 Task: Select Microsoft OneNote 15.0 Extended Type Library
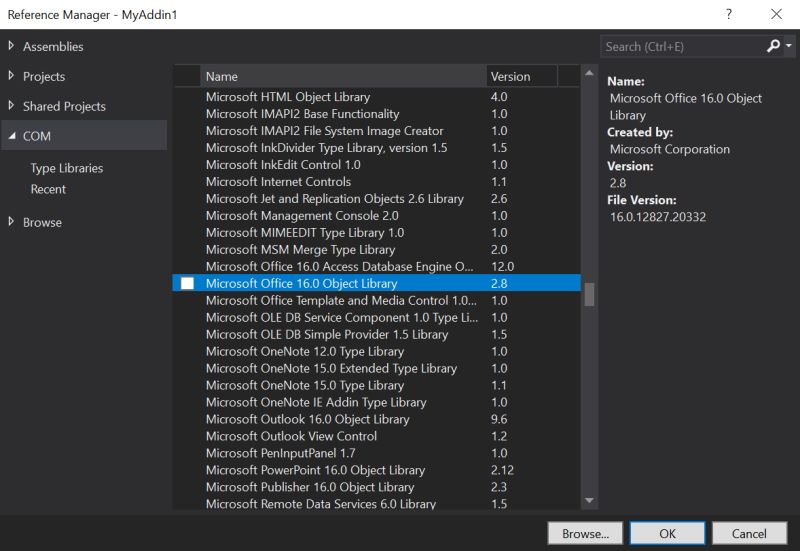[377, 368]
